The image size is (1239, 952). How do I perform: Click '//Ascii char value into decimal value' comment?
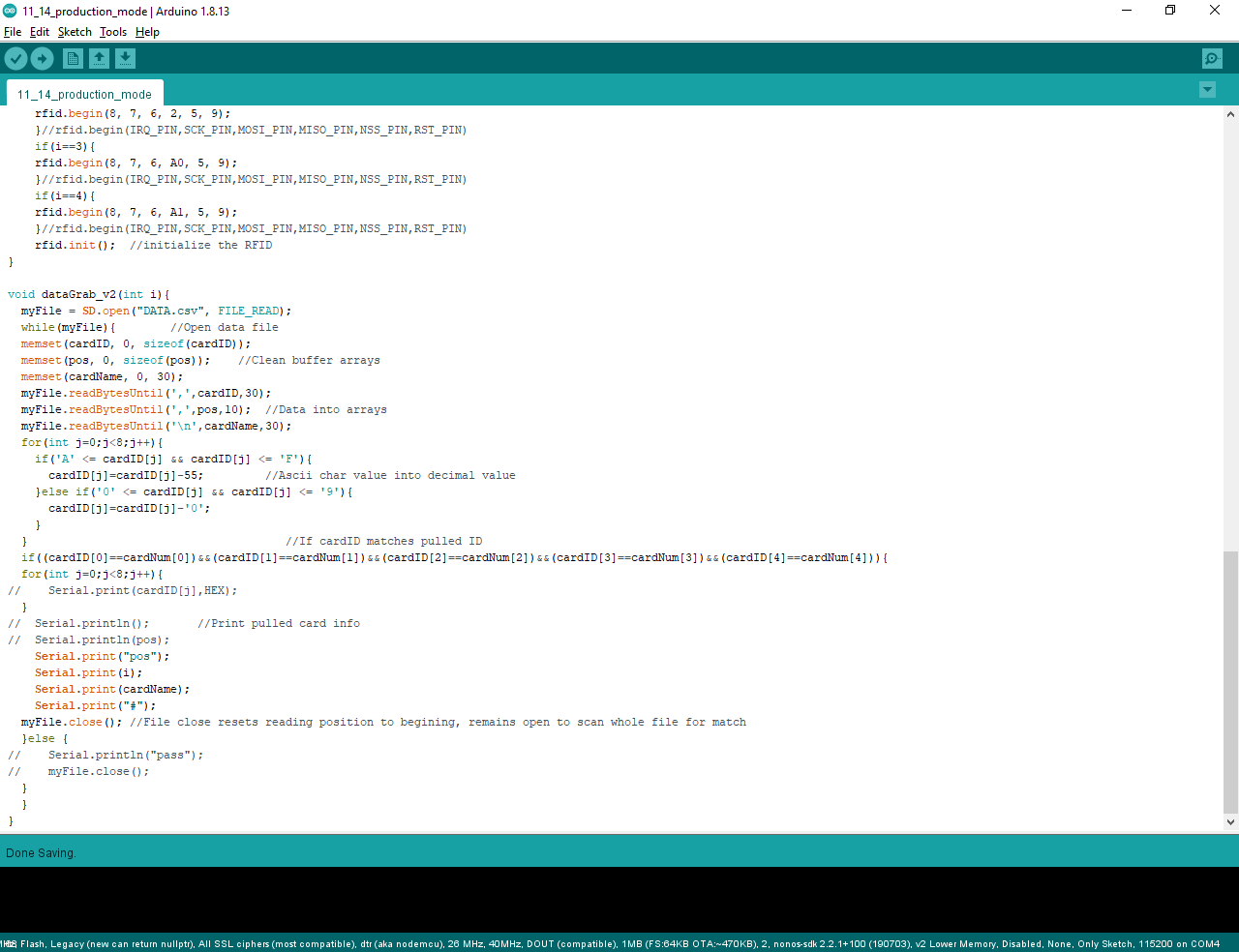coord(390,475)
